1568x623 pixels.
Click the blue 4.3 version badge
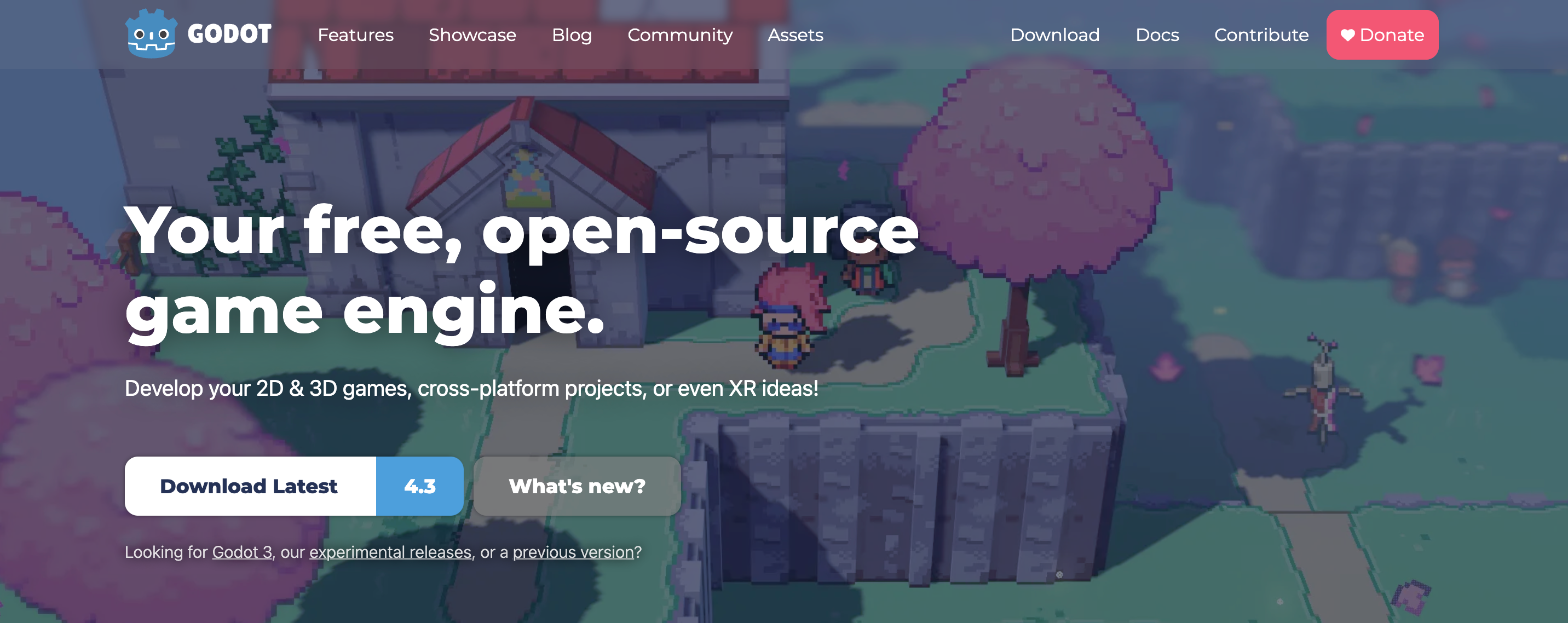pyautogui.click(x=419, y=486)
